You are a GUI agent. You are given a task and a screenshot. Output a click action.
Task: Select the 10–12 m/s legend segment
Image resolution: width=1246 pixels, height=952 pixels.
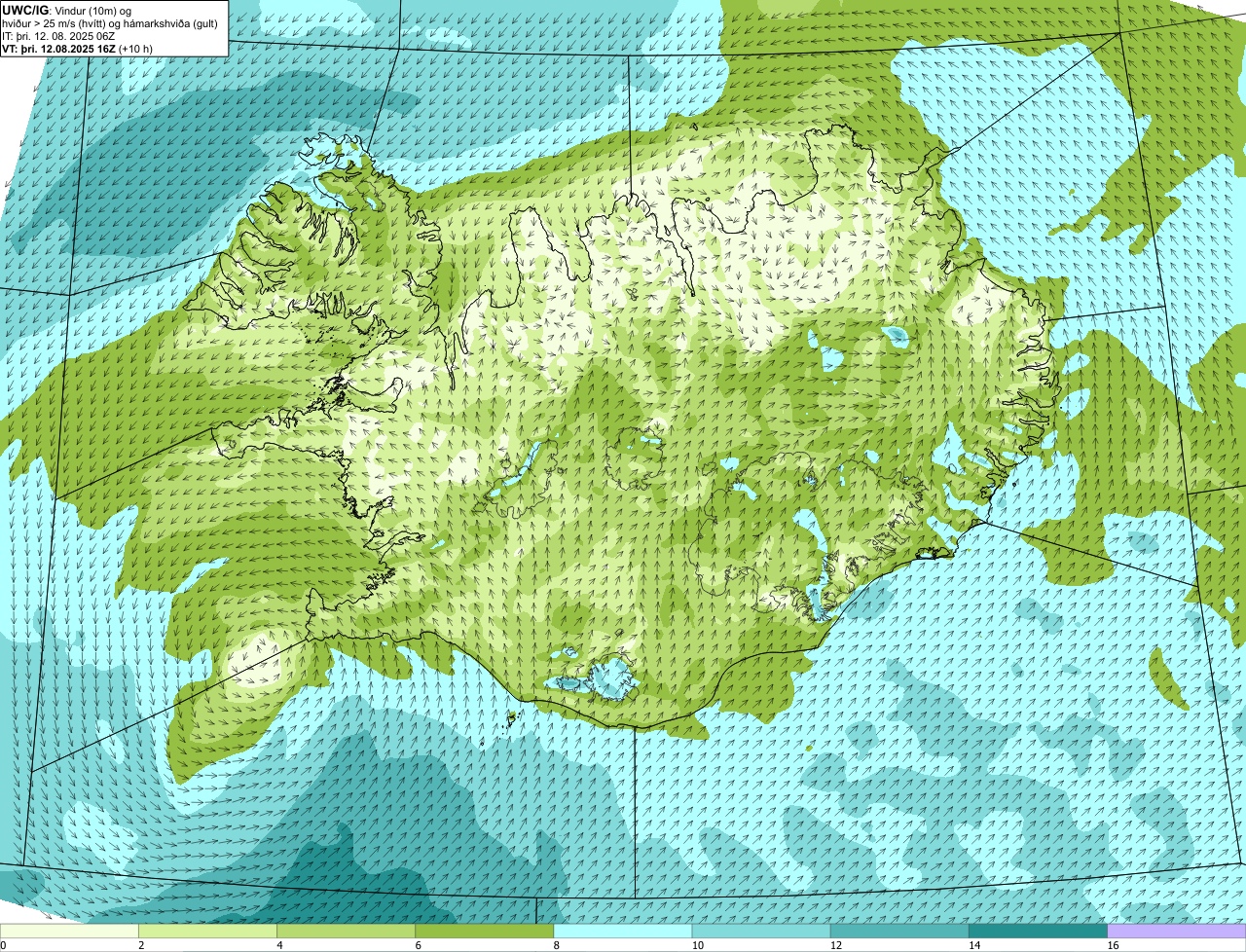tap(761, 931)
